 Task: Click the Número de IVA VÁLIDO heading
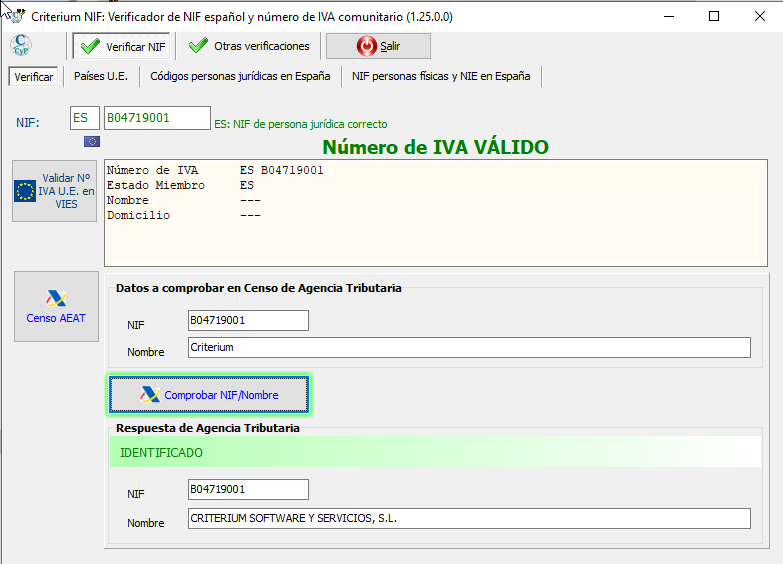(435, 147)
